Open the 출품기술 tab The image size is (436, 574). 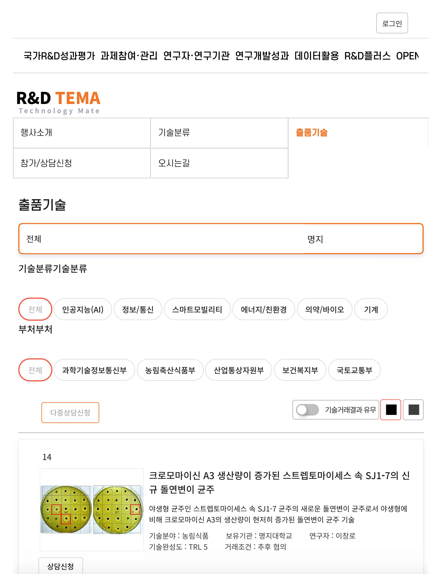click(312, 133)
